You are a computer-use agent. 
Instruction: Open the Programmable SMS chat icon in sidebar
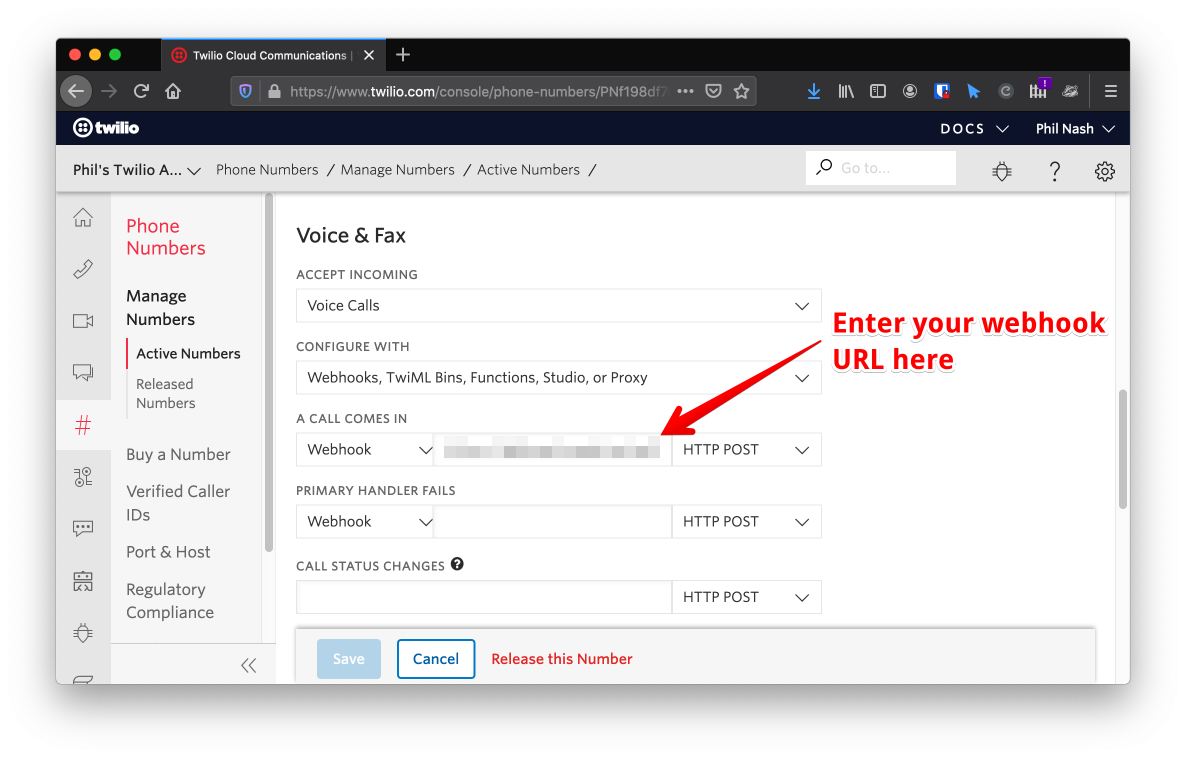[x=83, y=372]
